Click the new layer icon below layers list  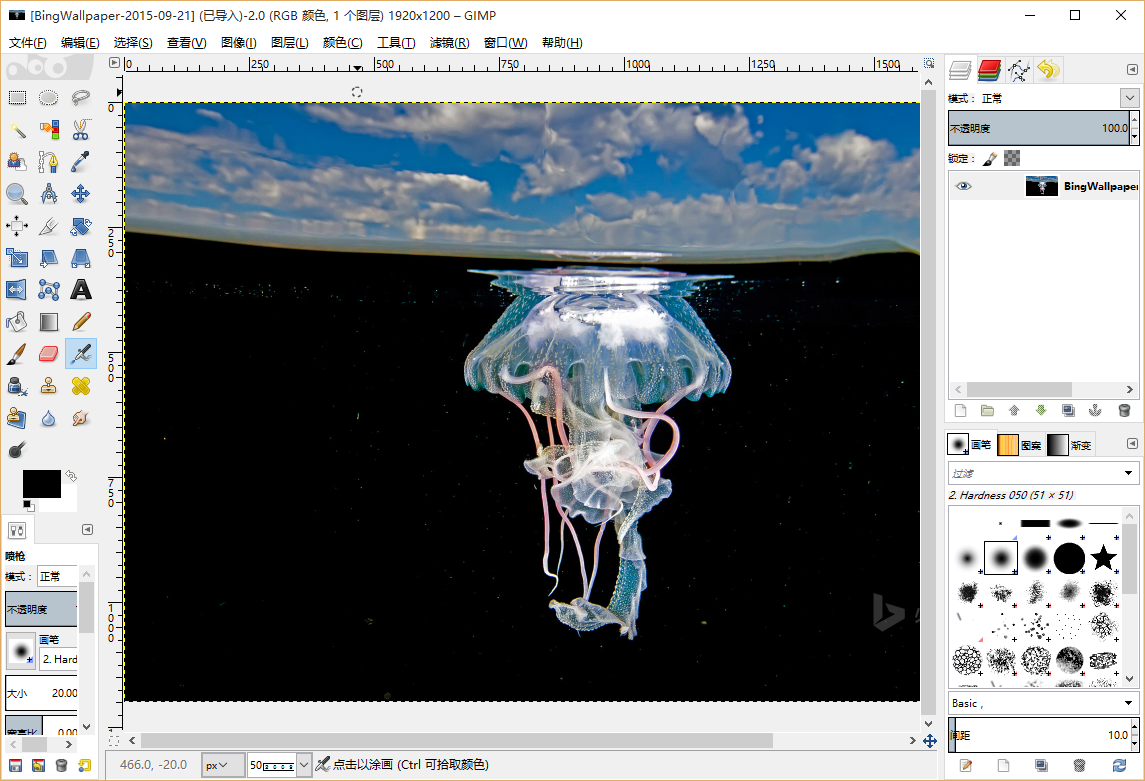coord(960,411)
